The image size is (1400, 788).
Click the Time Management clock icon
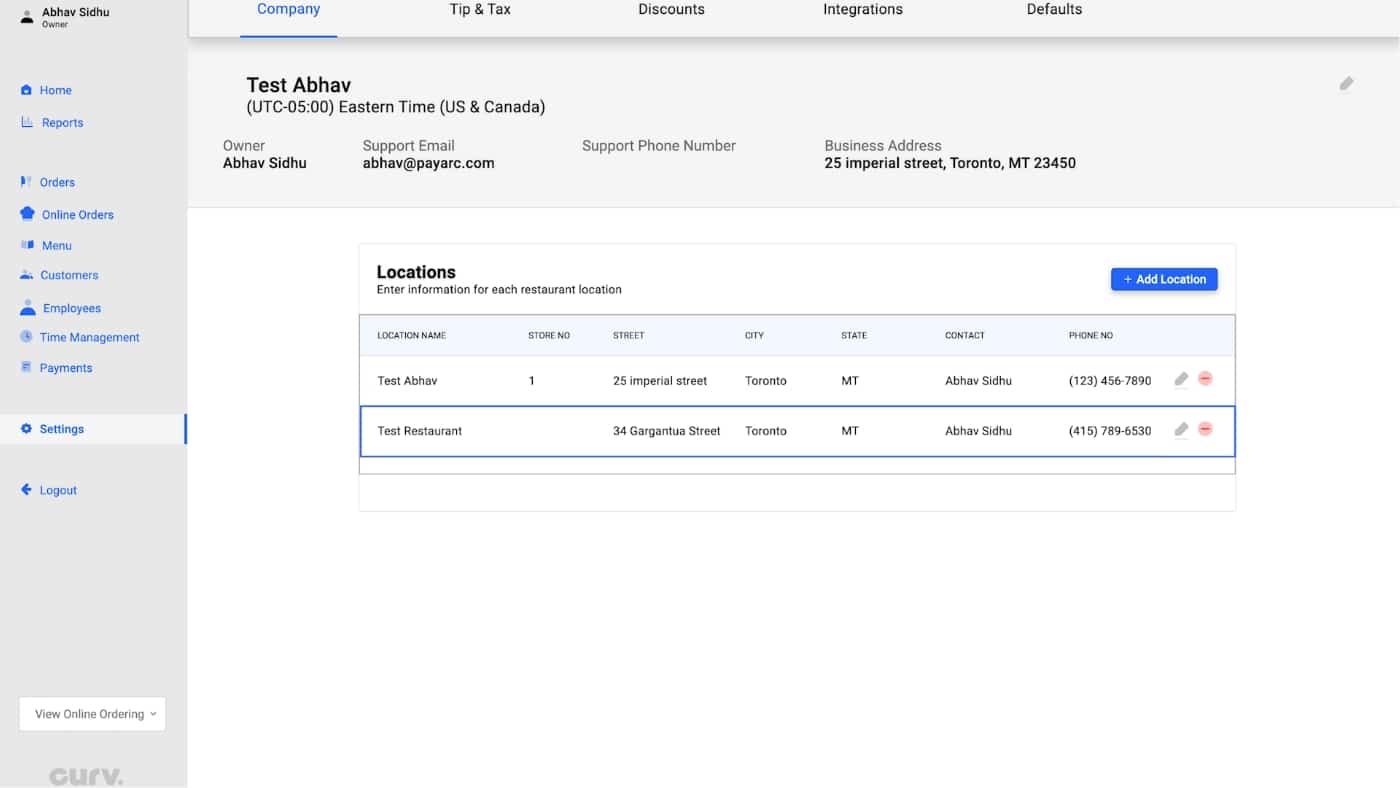26,337
